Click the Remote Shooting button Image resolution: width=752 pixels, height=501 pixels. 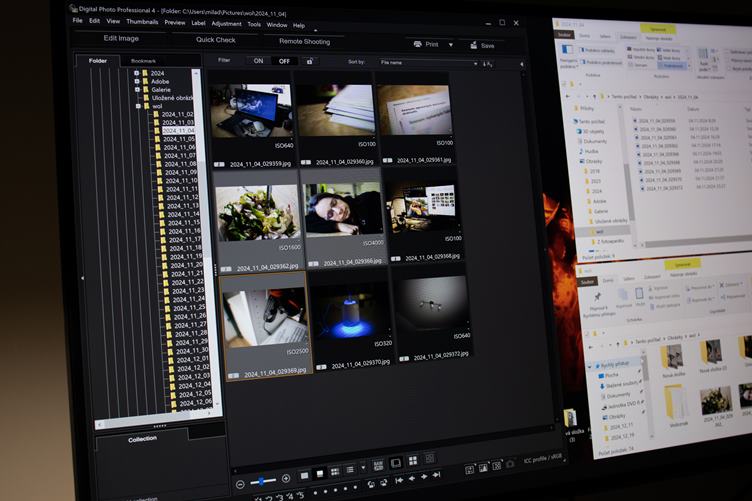click(305, 42)
